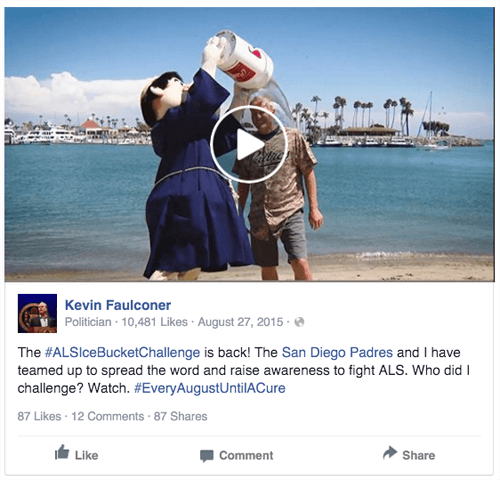The height and width of the screenshot is (480, 500).
Task: Open Kevin Faulconer's profile picture
Action: click(37, 313)
